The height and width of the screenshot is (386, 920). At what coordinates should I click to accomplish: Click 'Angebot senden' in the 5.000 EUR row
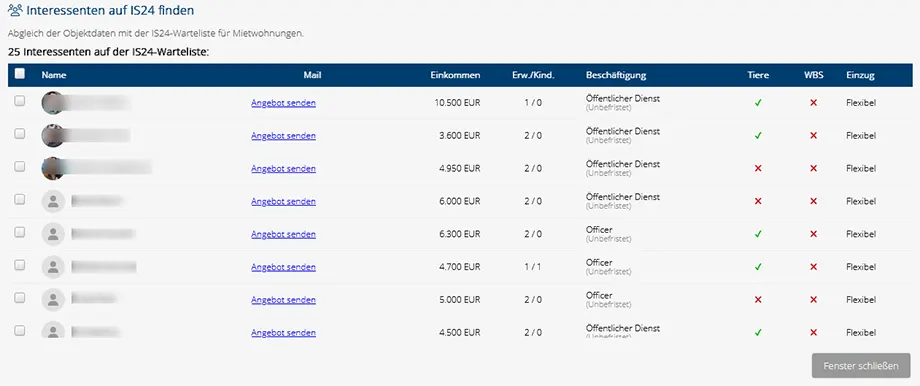click(283, 300)
